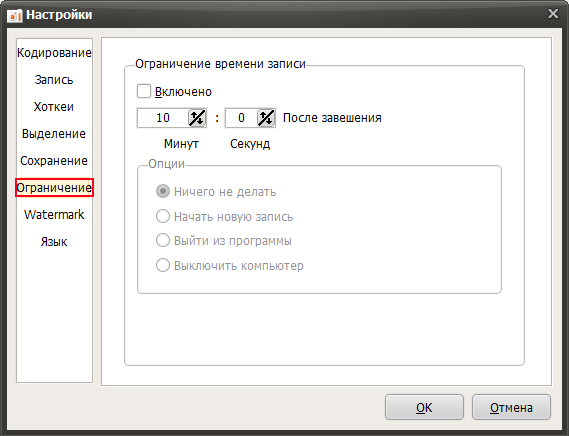This screenshot has width=569, height=436.
Task: Focus the minutes input field showing 10
Action: tap(163, 118)
